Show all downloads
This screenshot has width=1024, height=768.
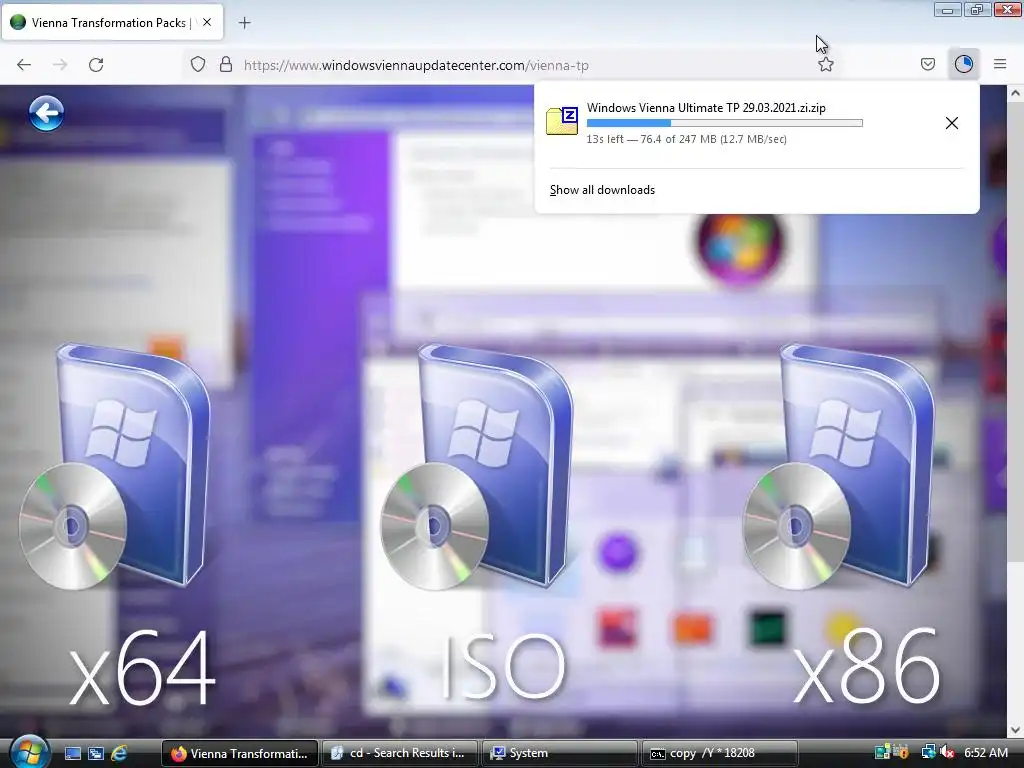coord(602,190)
